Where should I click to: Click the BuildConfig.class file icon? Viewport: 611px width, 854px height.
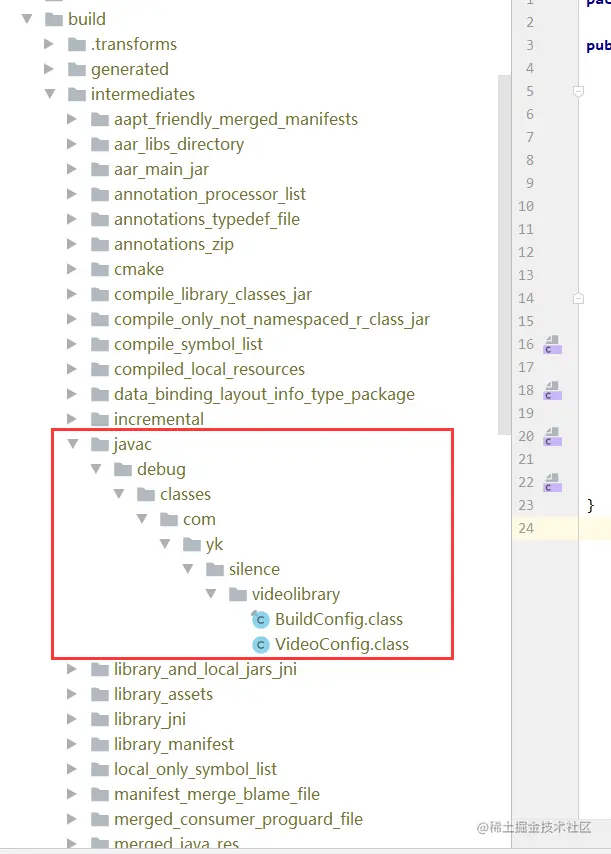(x=260, y=619)
